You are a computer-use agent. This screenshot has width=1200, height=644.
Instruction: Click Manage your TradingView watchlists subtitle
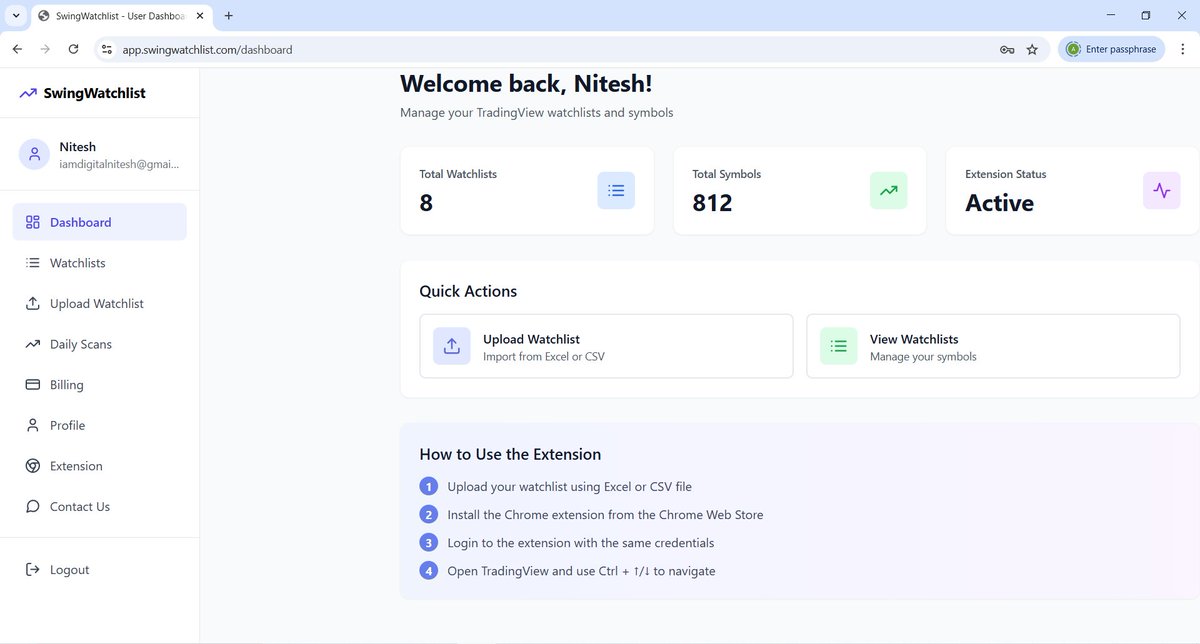click(537, 113)
